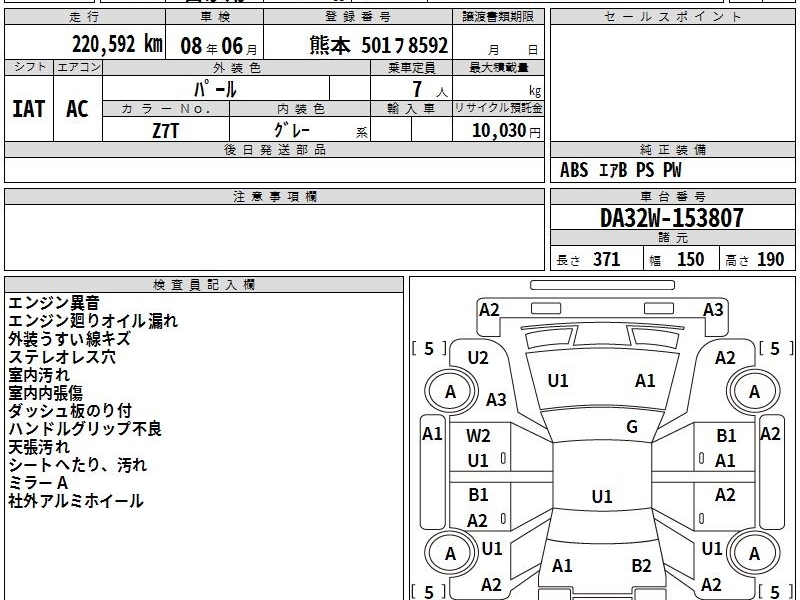Click the 後日発送部品 header
Viewport: 800px width, 600px height.
pyautogui.click(x=274, y=149)
